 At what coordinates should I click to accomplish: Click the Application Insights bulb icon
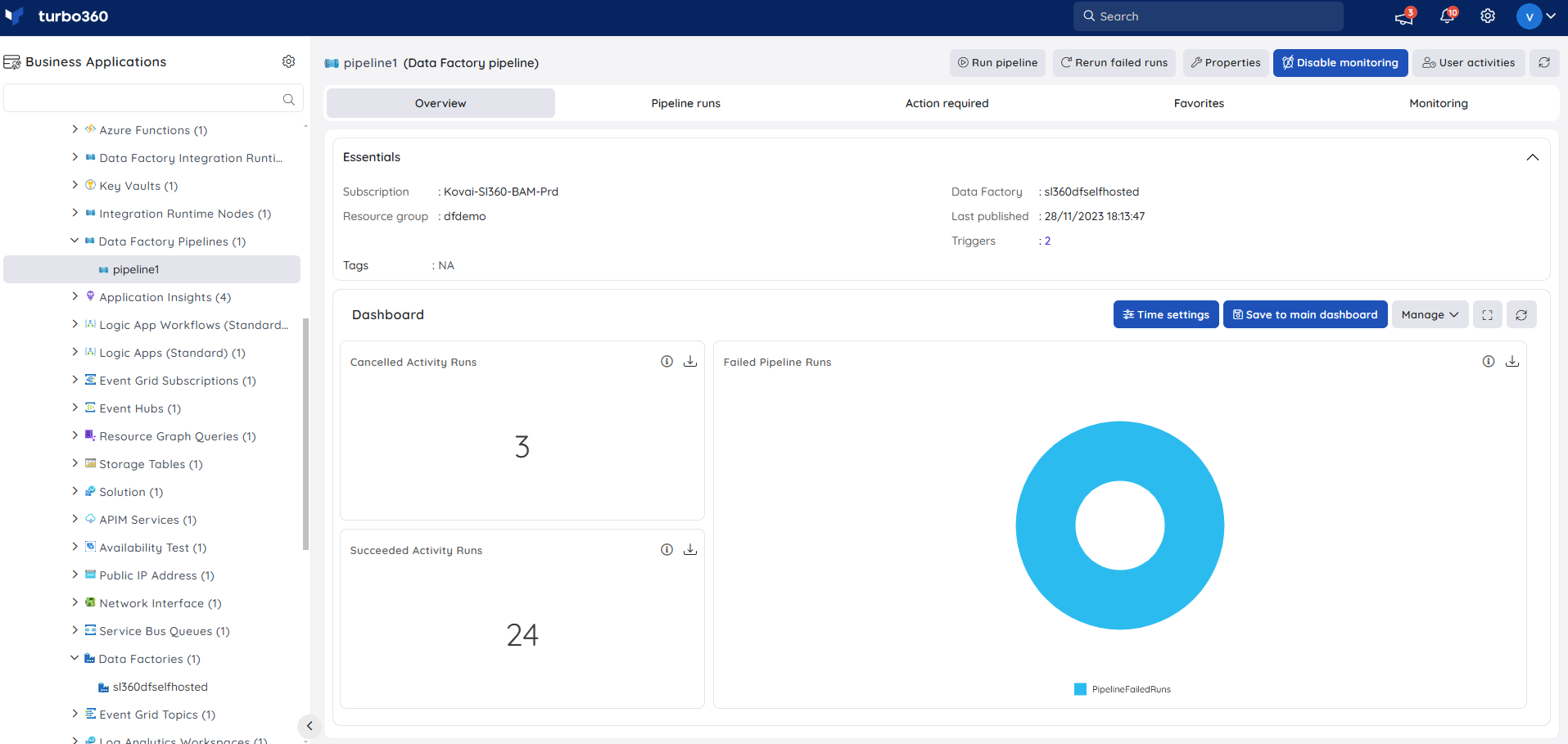90,296
